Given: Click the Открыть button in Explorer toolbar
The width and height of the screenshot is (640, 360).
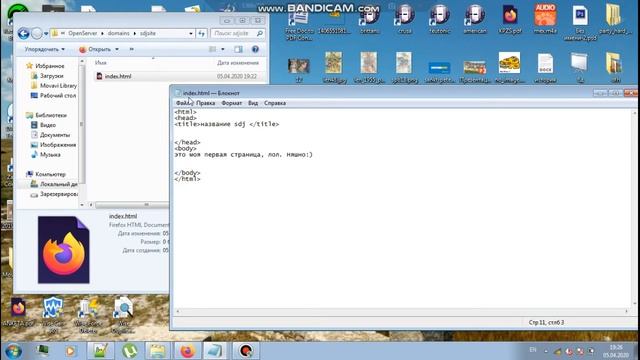Looking at the screenshot, I should point(95,49).
